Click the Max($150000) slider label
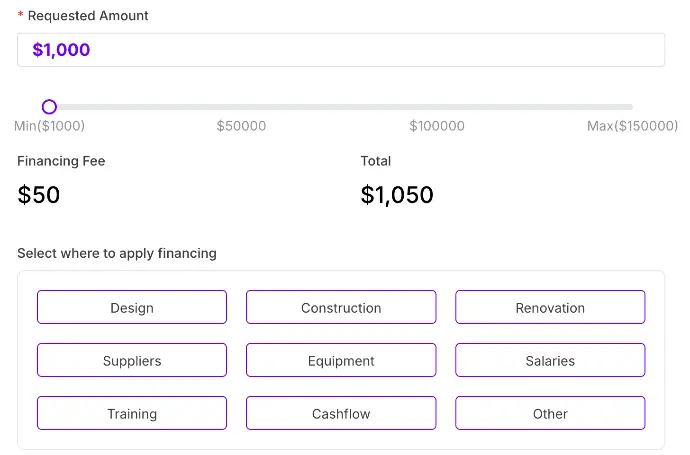Screen dimensions: 690x455 (632, 126)
